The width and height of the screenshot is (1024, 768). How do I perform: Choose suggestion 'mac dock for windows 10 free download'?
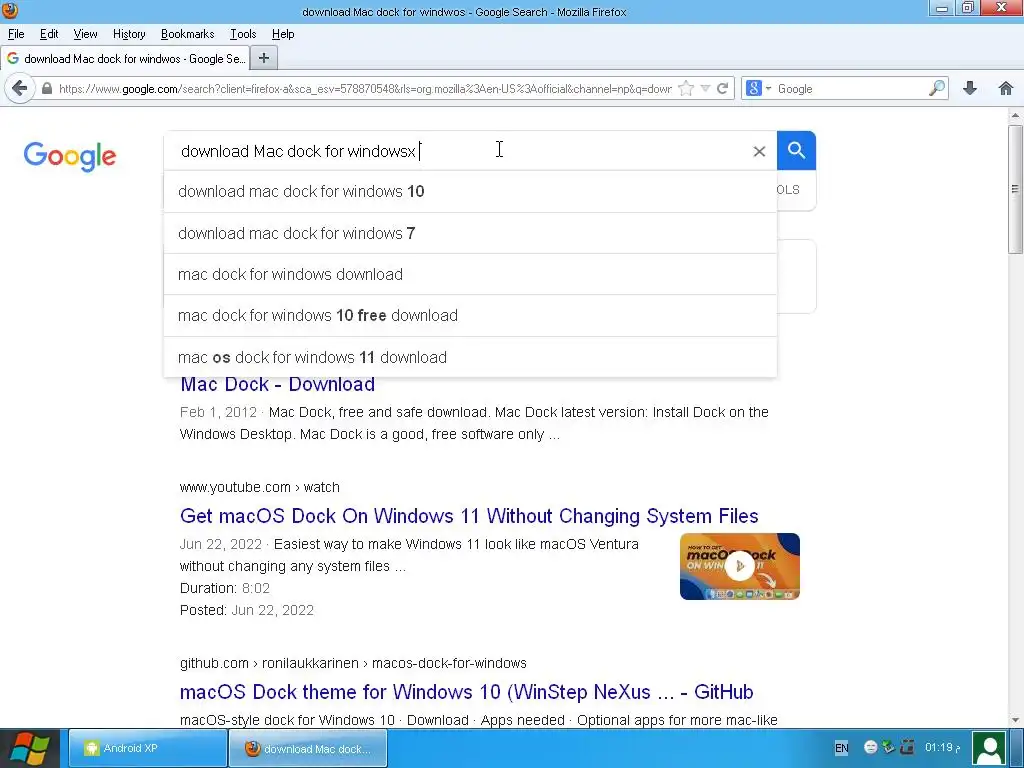pos(470,315)
